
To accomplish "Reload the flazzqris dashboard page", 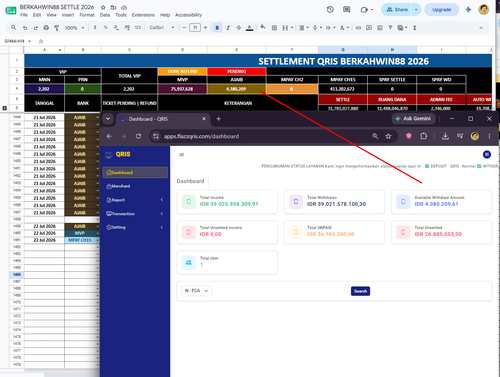I will click(138, 136).
